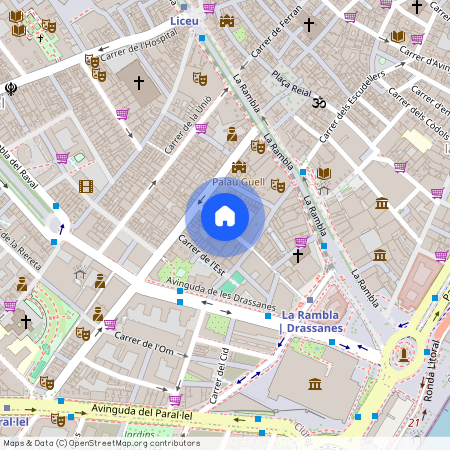450x450 pixels.
Task: Select the library book icon beside La Rambla
Action: coord(324,173)
